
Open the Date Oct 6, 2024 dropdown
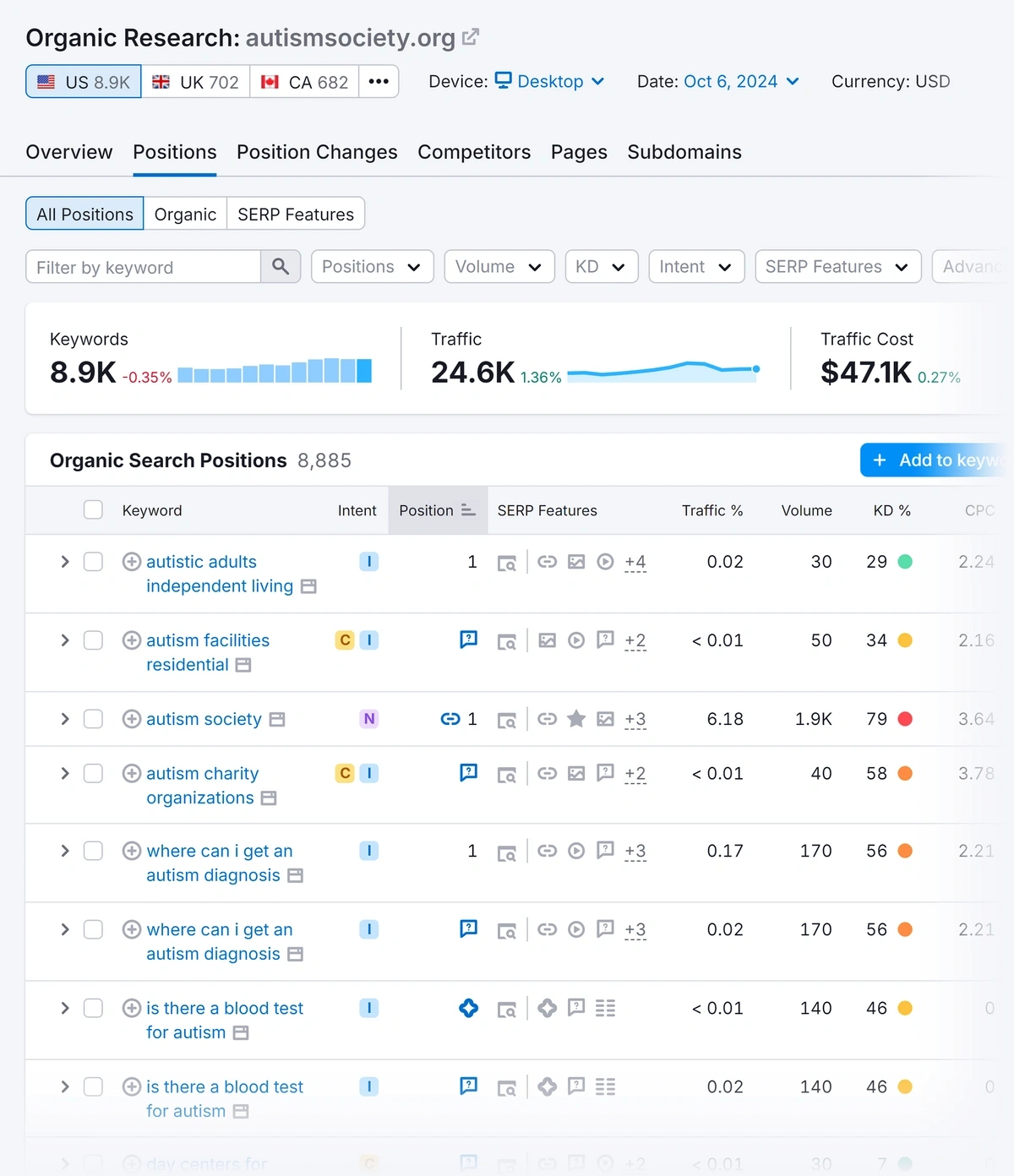point(741,81)
